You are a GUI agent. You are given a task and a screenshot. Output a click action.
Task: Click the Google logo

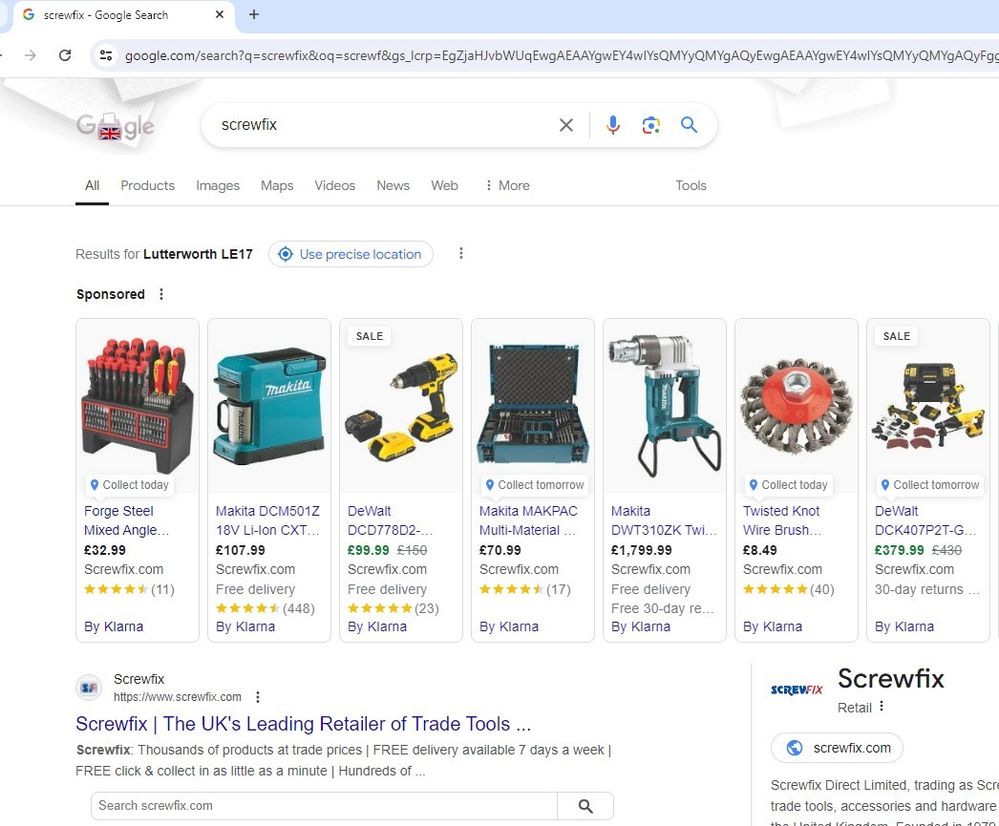tap(115, 126)
